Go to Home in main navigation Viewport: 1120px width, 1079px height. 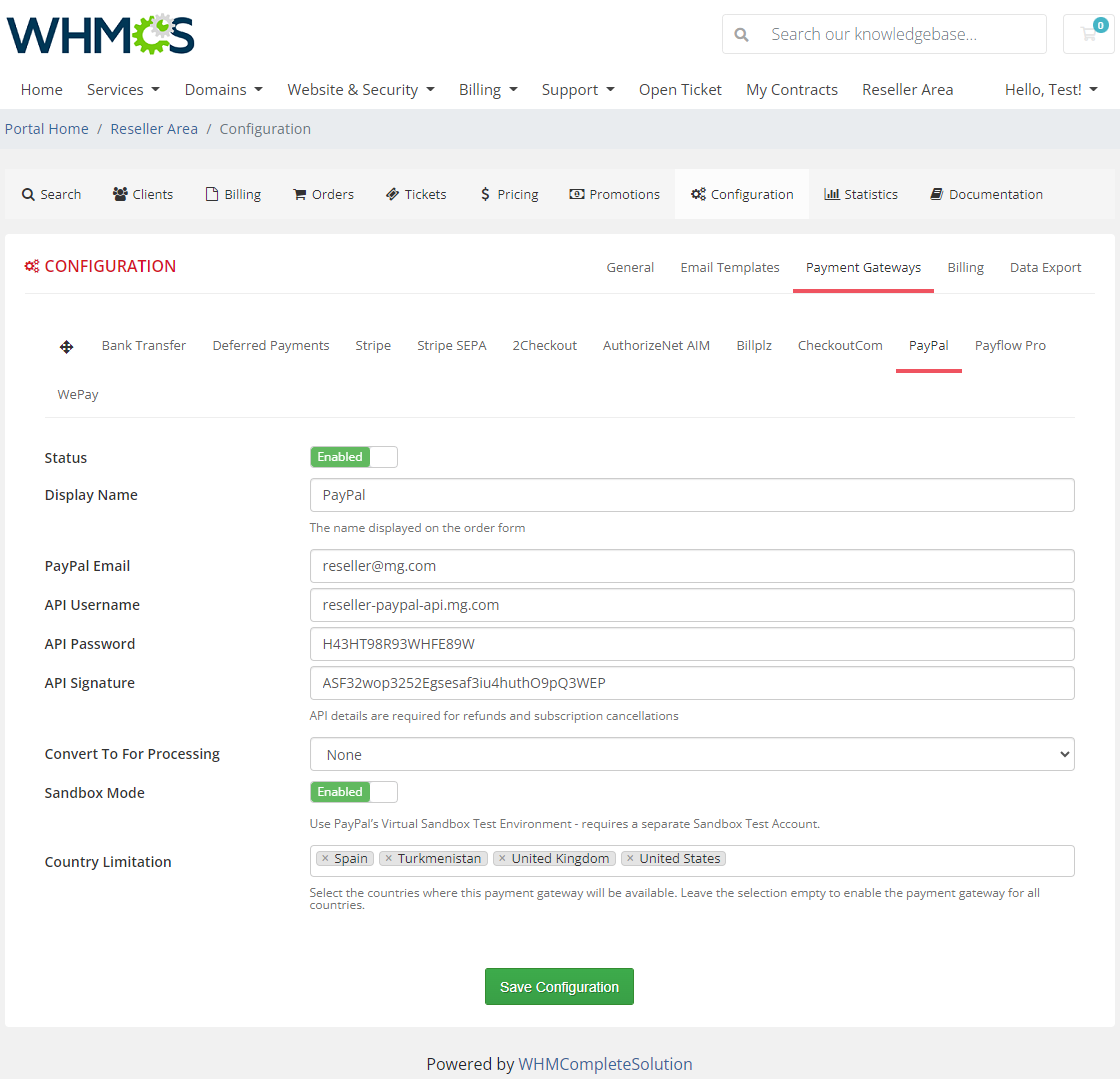click(x=41, y=90)
